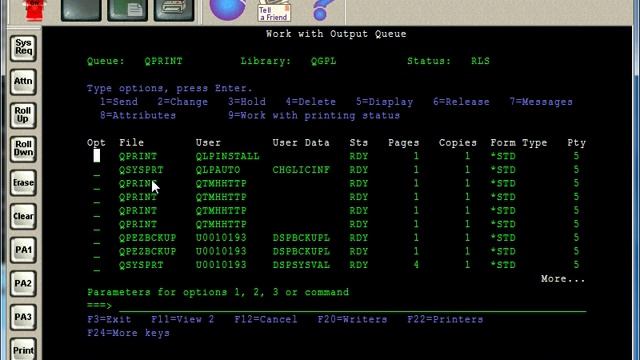
Task: Click the Form Type column header
Action: tap(519, 143)
